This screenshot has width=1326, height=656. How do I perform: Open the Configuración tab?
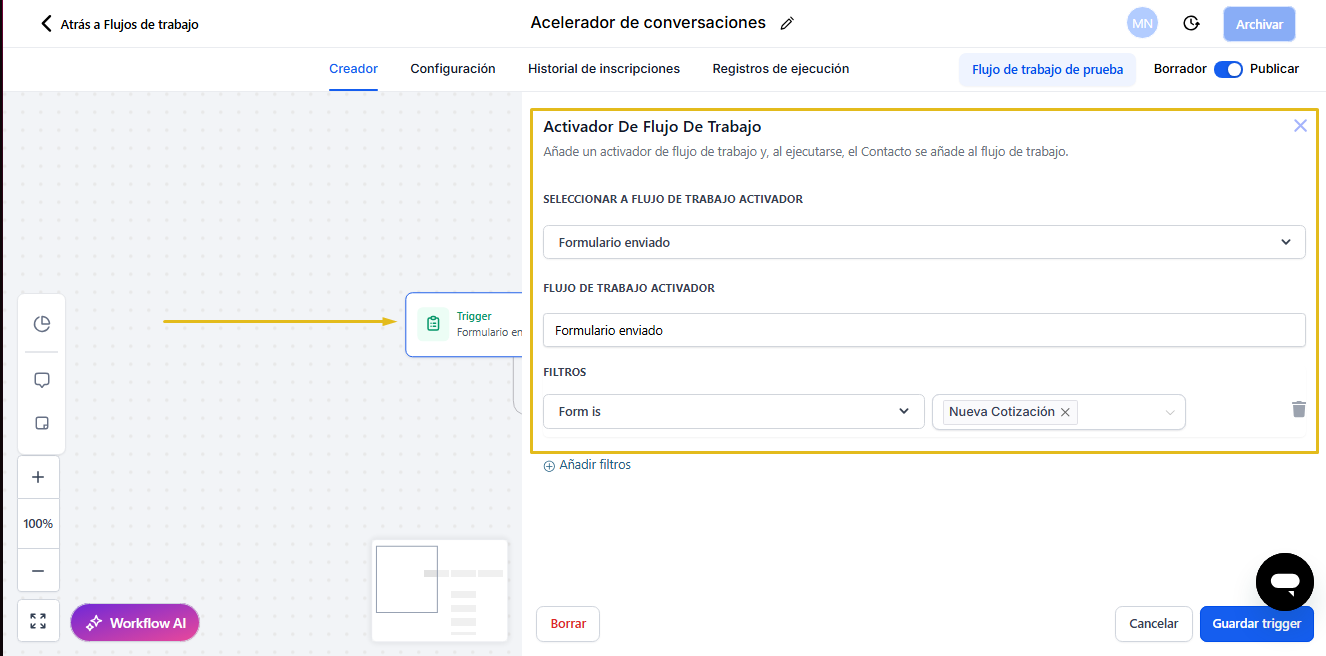point(453,69)
